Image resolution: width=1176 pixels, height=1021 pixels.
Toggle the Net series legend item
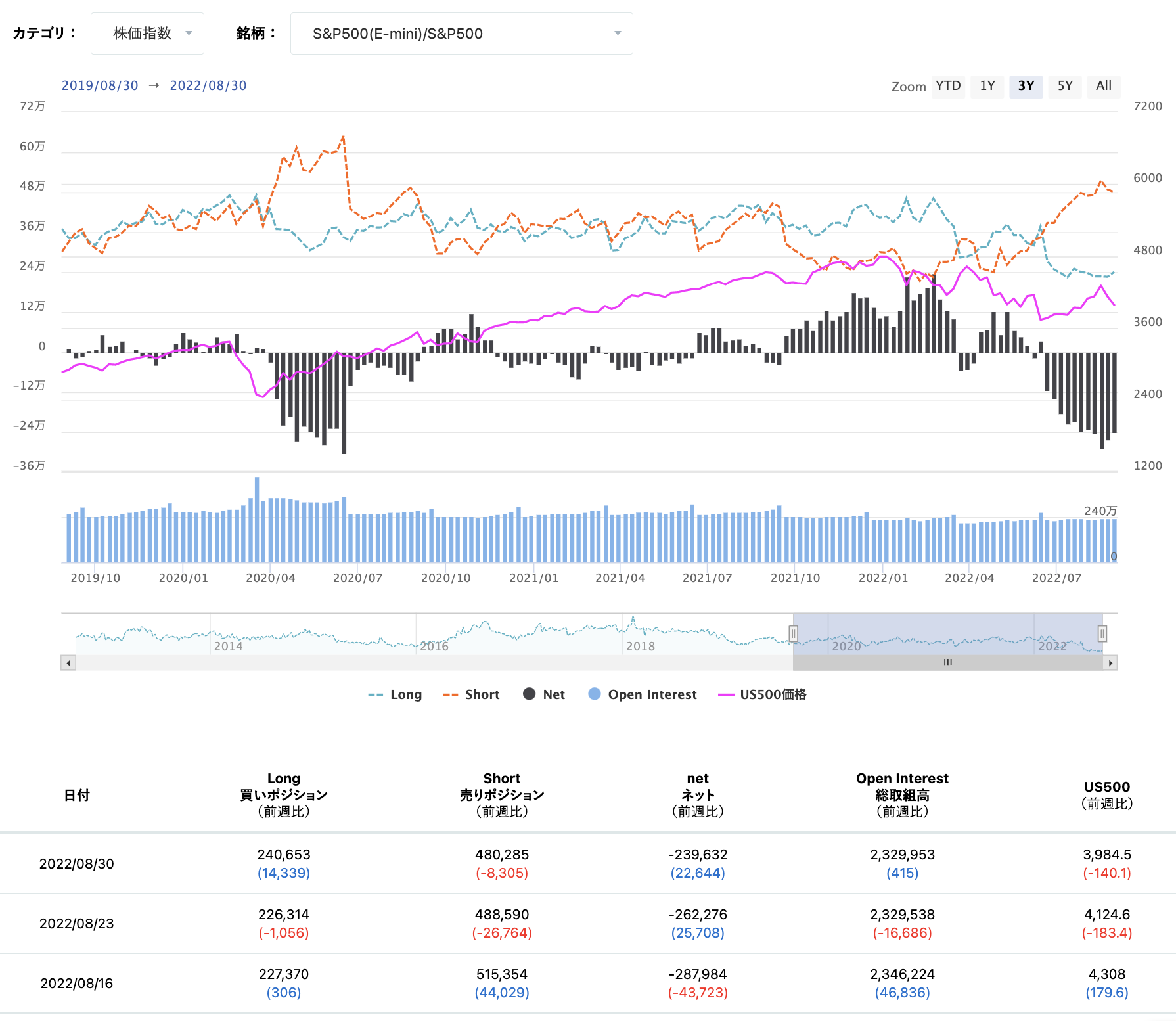(544, 694)
